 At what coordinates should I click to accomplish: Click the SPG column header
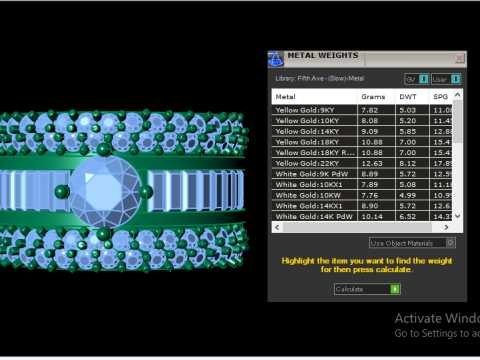(x=441, y=97)
